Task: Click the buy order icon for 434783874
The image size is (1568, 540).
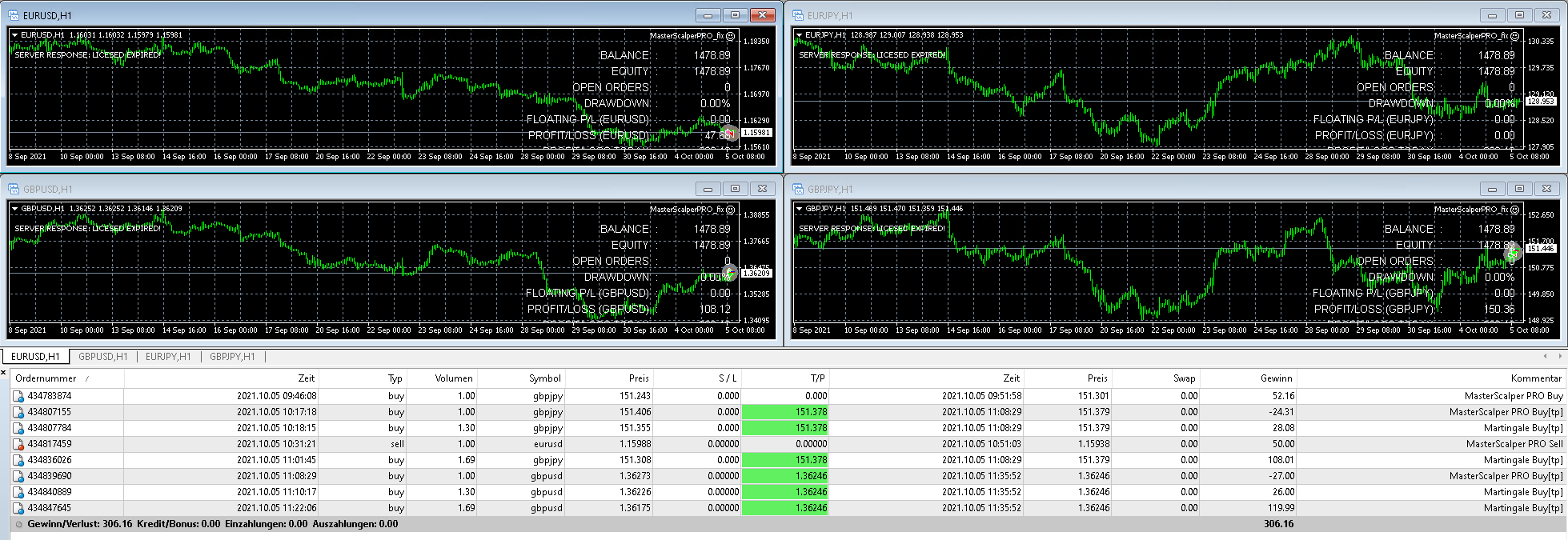Action: tap(18, 396)
